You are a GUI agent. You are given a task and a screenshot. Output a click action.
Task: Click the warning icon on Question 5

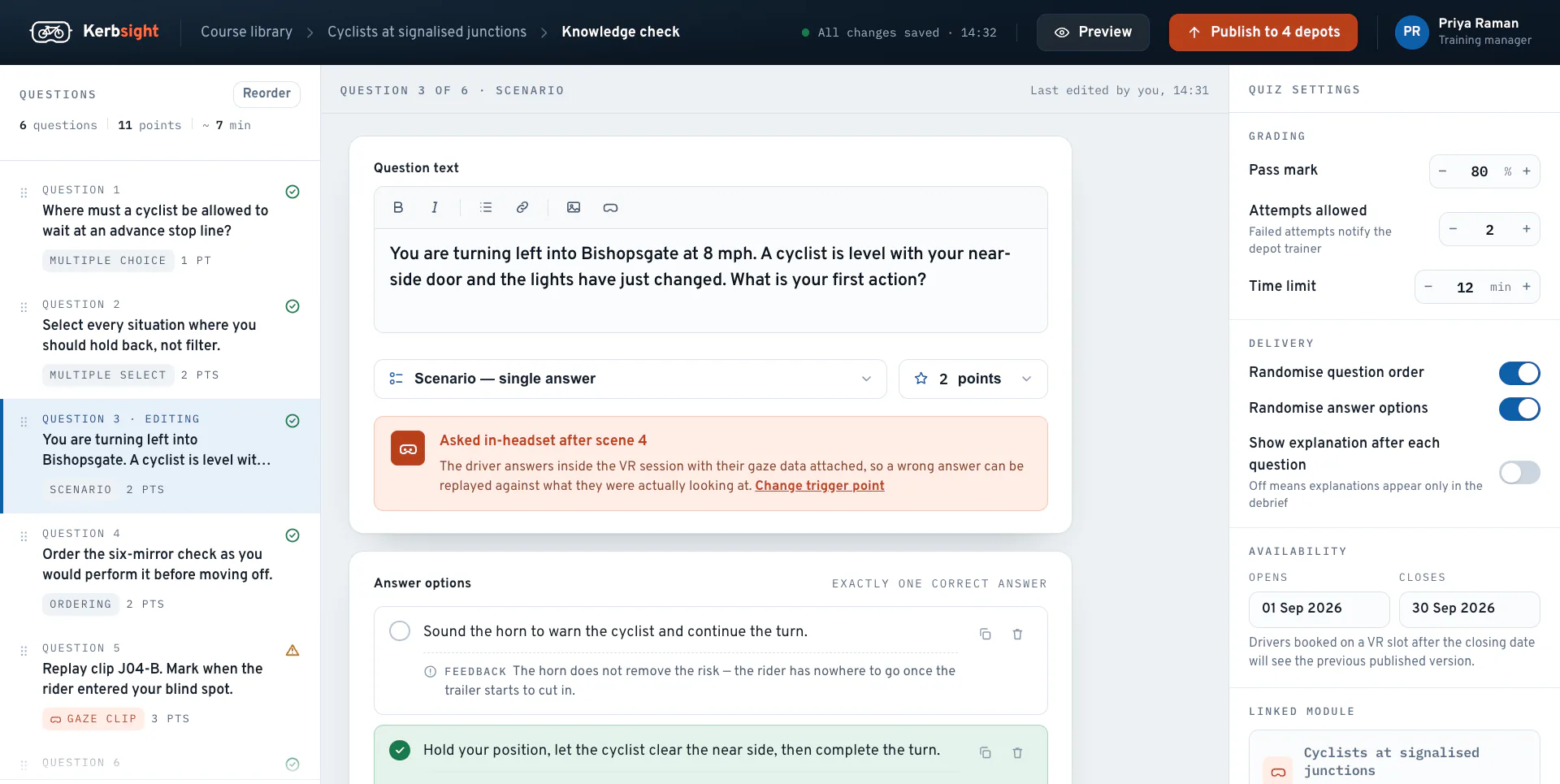pyautogui.click(x=292, y=650)
